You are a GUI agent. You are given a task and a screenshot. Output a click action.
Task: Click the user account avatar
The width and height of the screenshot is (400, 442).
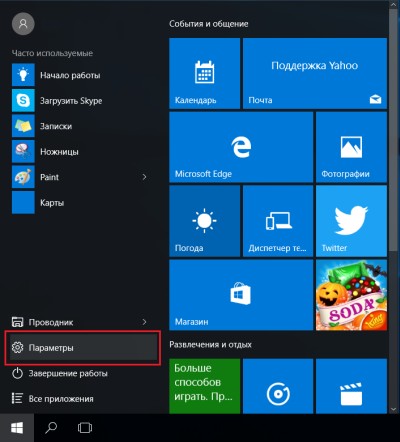23,24
